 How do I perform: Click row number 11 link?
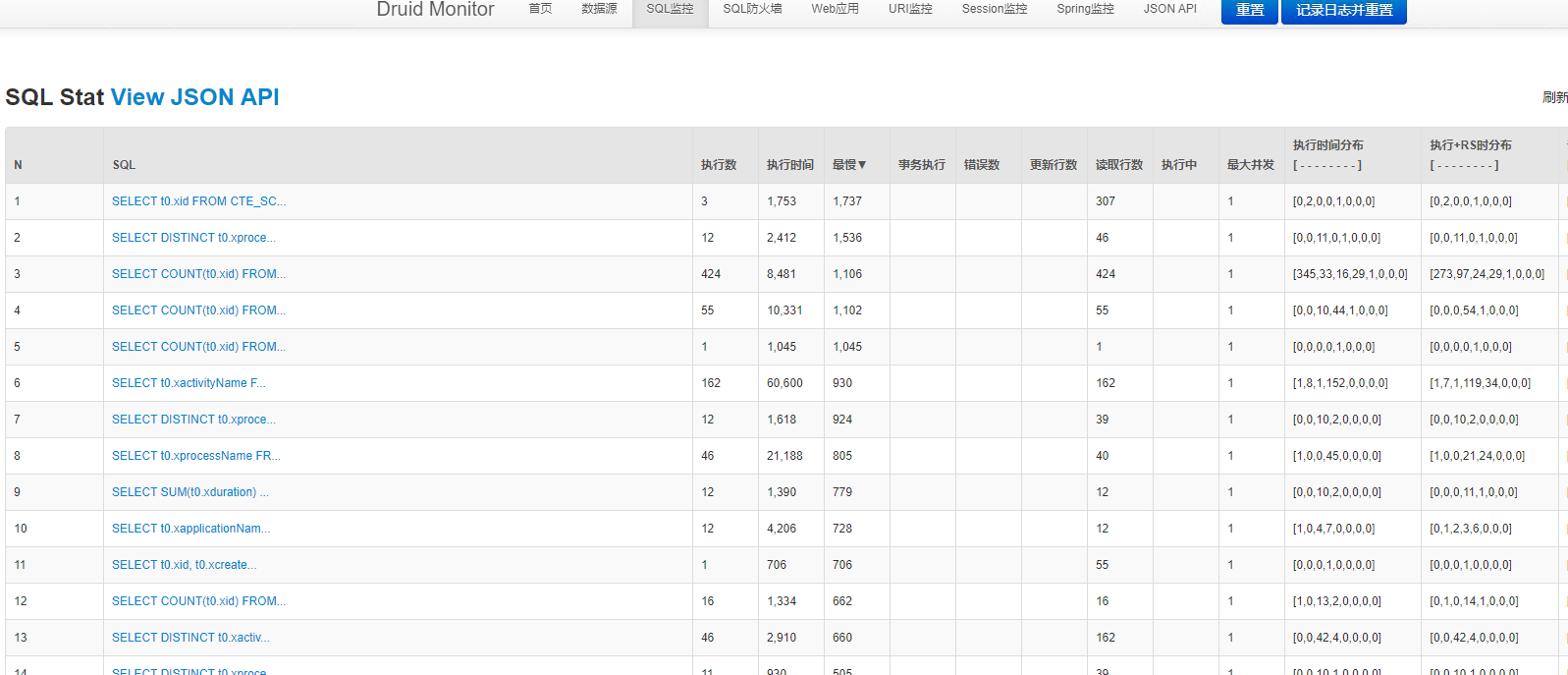[x=21, y=565]
